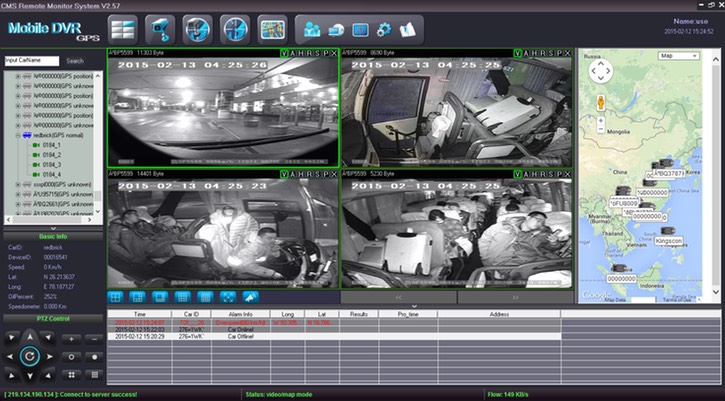Open the Map type dropdown
The height and width of the screenshot is (401, 725).
click(680, 57)
